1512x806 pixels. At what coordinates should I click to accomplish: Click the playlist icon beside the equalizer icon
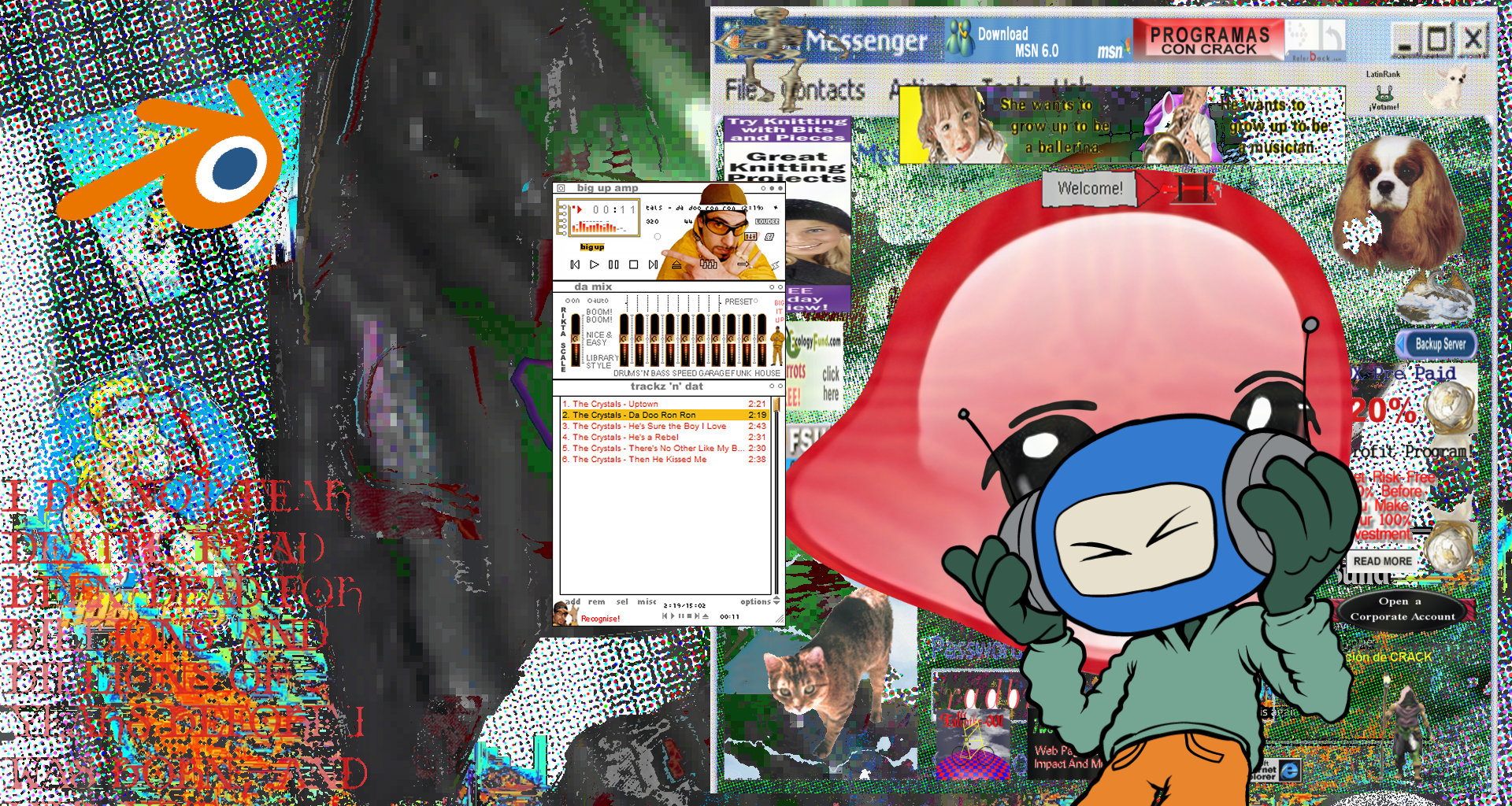coord(769,237)
